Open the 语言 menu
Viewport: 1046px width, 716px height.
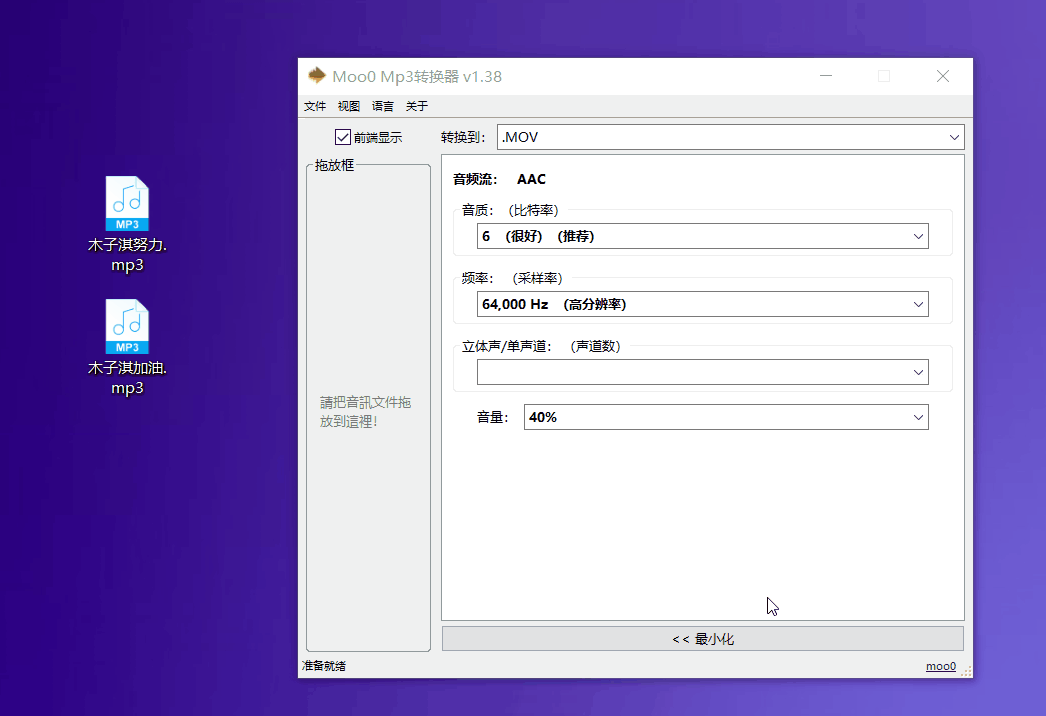[383, 106]
